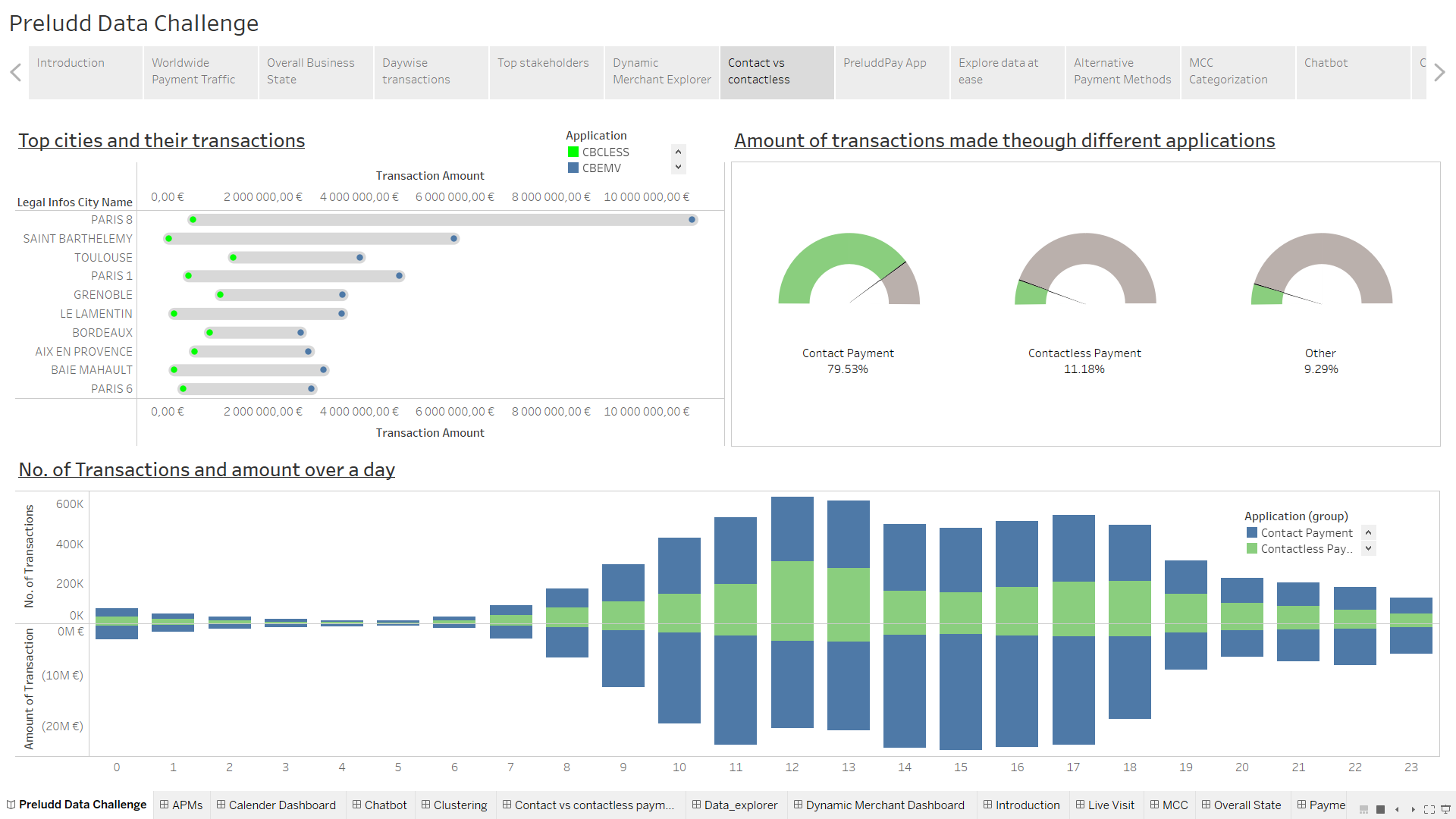Click hour 12 transactions bar
The width and height of the screenshot is (1456, 819).
coord(792,560)
